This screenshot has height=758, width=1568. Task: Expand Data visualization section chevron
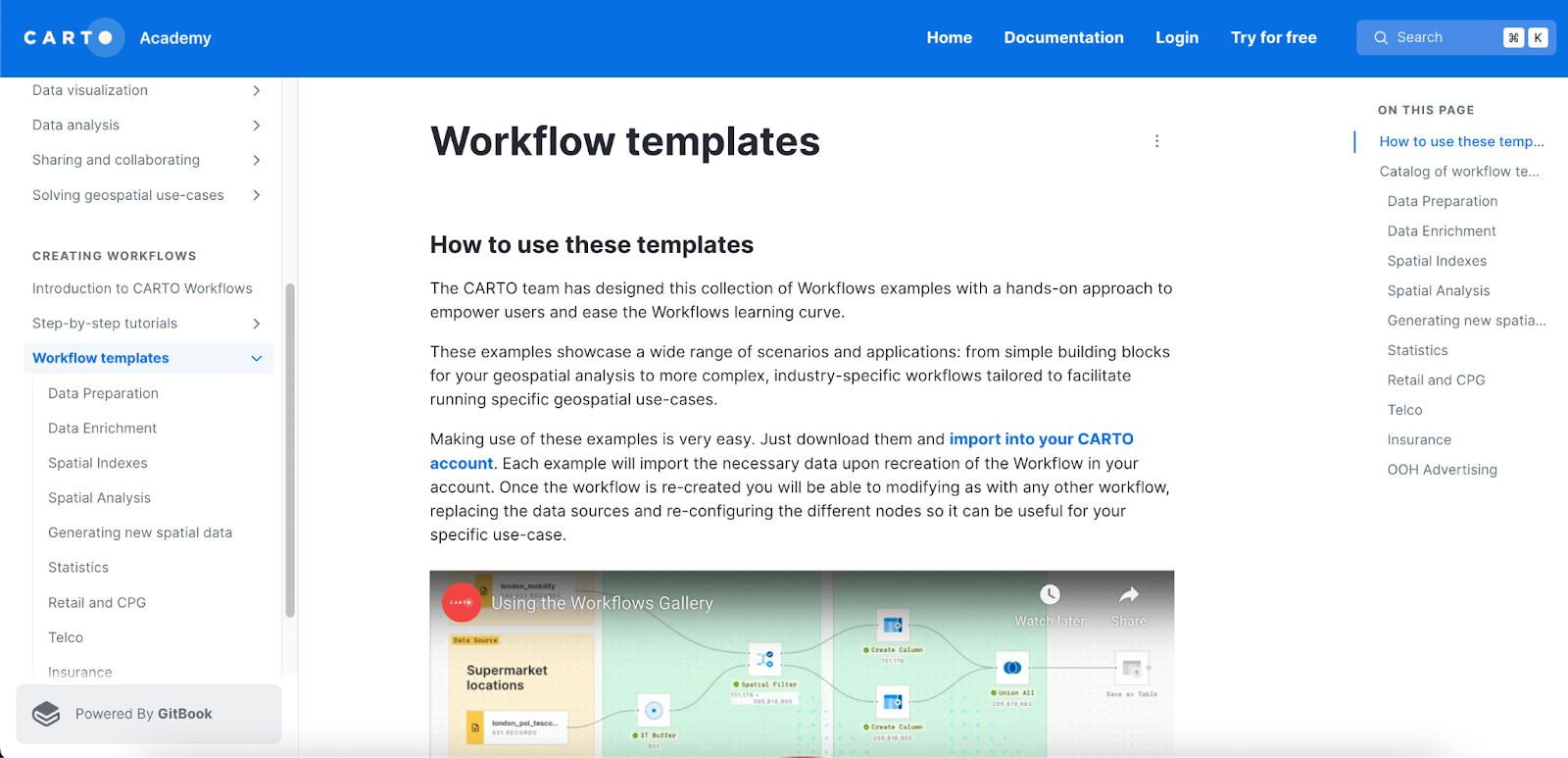coord(257,90)
